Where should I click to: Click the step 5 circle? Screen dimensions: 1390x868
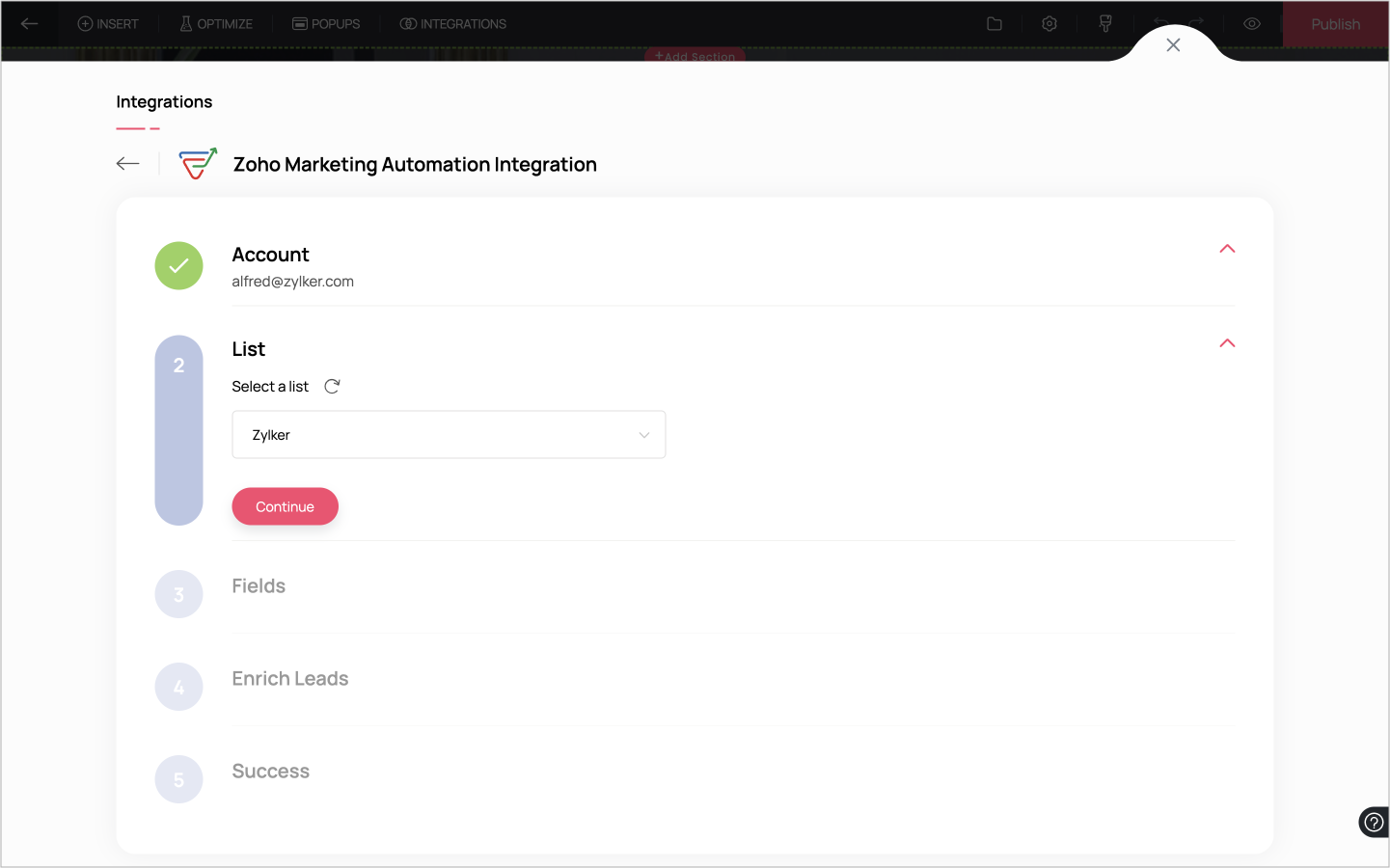179,779
